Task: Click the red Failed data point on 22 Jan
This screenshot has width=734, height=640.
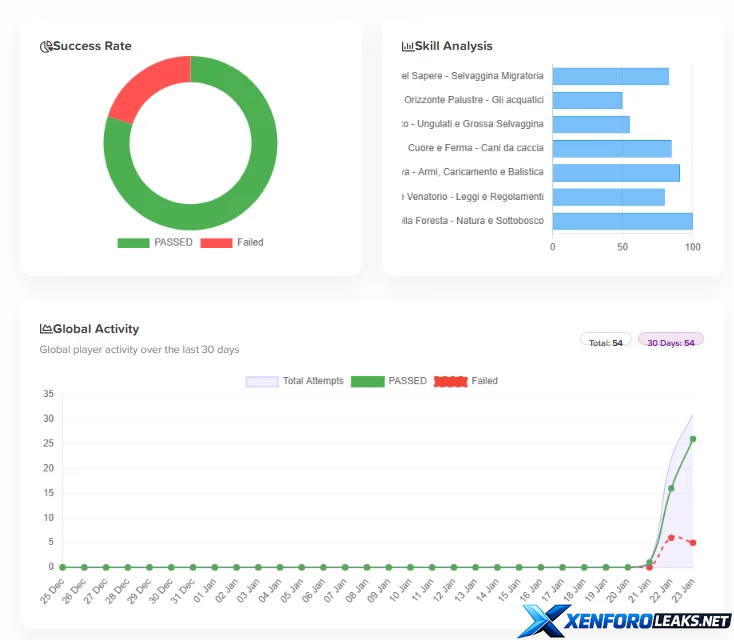Action: point(671,537)
